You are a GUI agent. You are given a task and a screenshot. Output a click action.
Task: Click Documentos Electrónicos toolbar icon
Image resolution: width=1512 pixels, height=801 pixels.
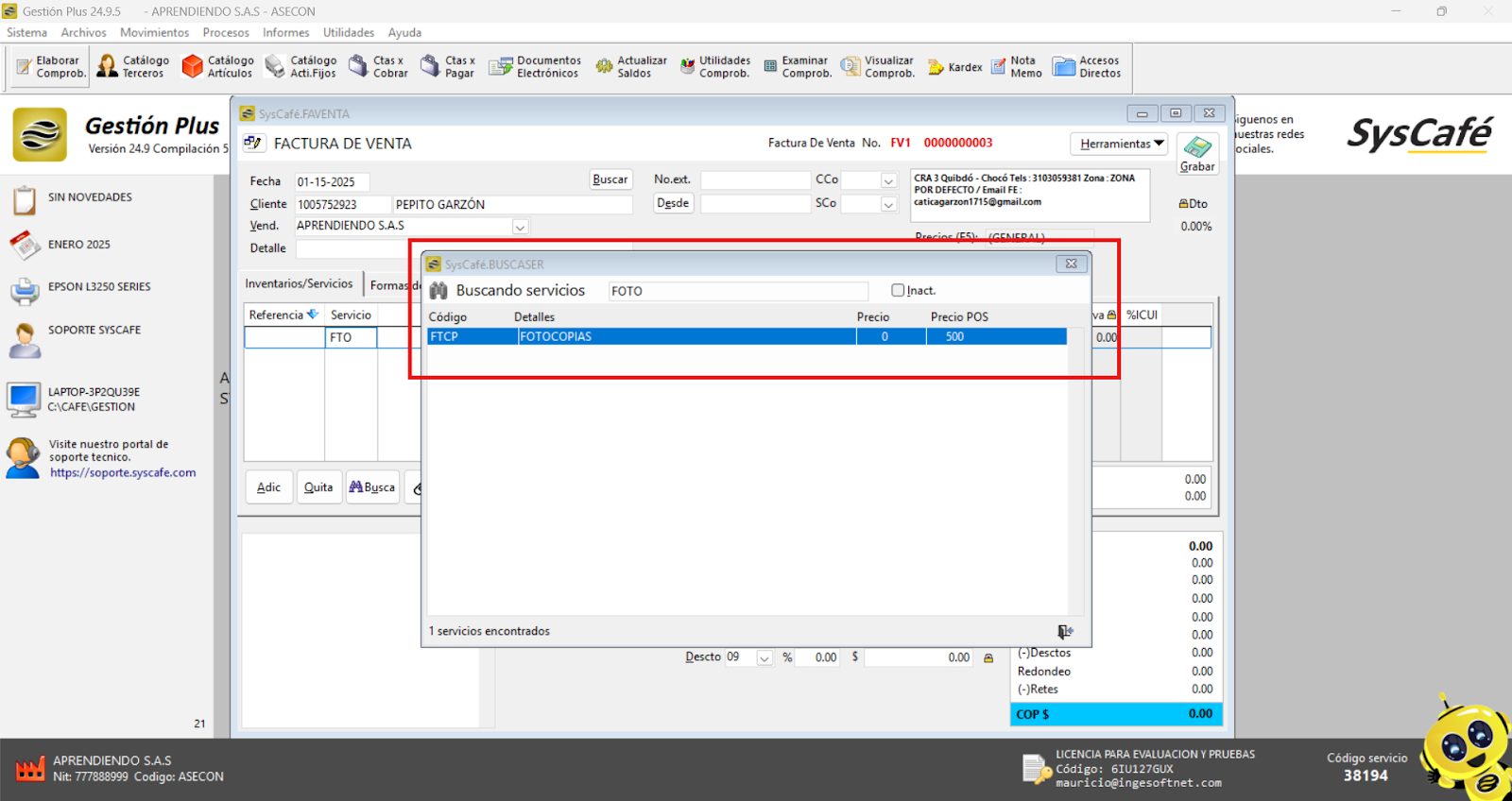(x=536, y=67)
